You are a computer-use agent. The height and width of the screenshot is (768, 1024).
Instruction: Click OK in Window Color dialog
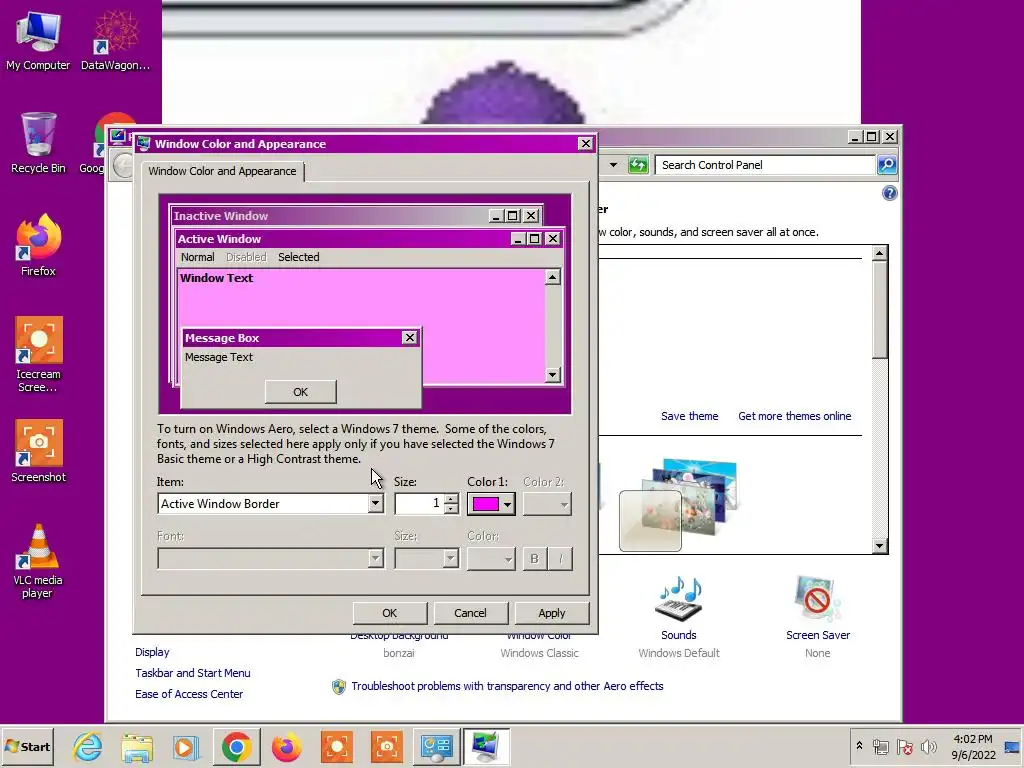coord(390,613)
